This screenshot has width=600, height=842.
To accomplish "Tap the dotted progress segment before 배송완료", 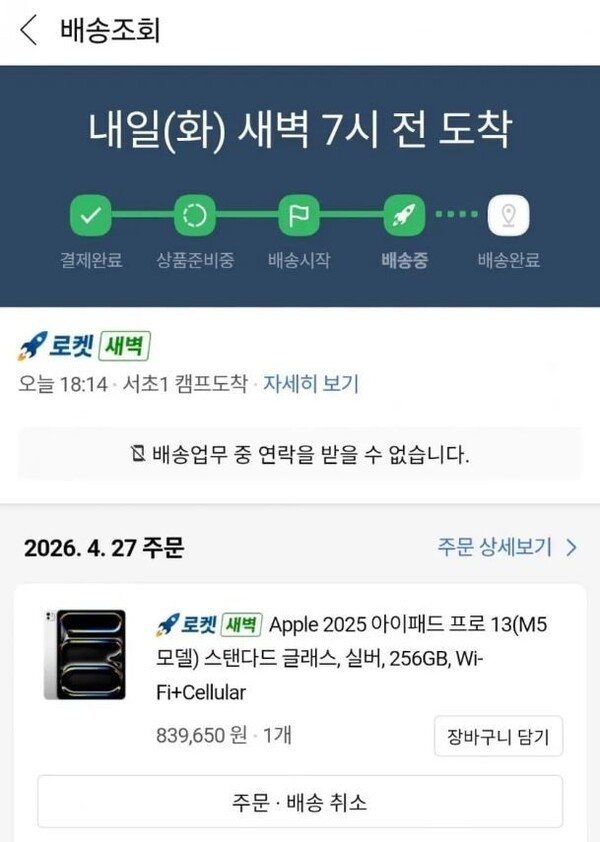I will [x=457, y=214].
